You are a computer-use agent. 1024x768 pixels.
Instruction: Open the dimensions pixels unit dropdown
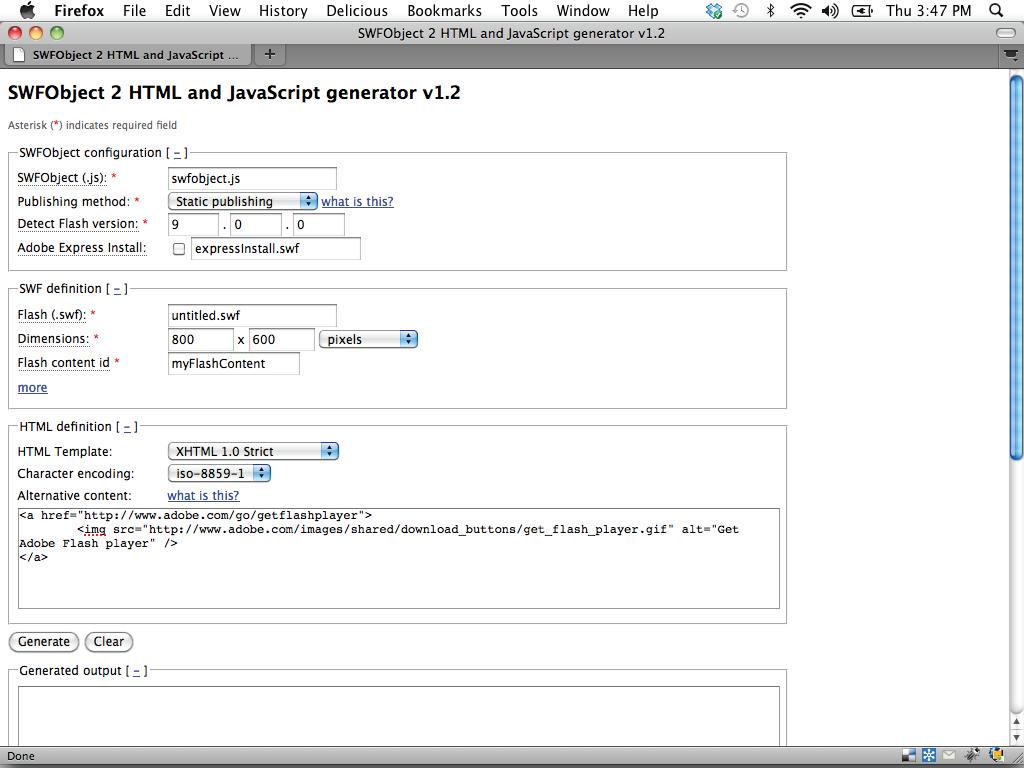point(368,339)
